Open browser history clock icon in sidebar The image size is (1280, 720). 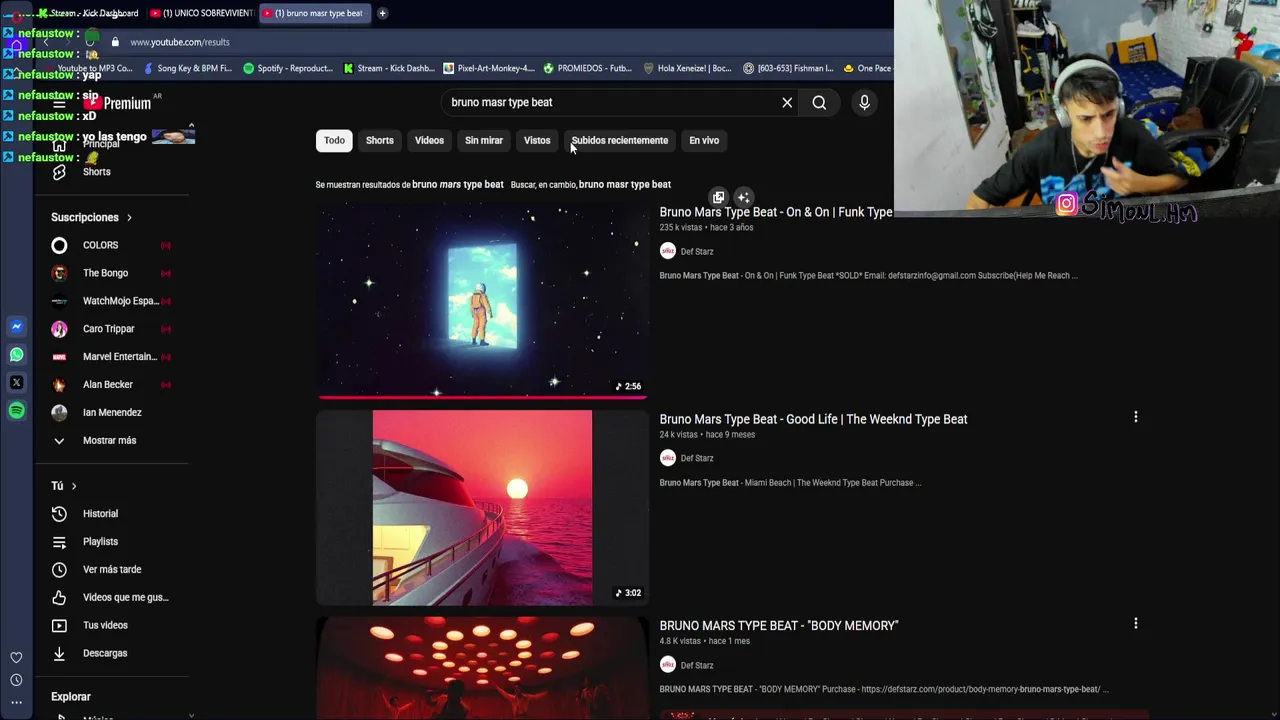[16, 680]
